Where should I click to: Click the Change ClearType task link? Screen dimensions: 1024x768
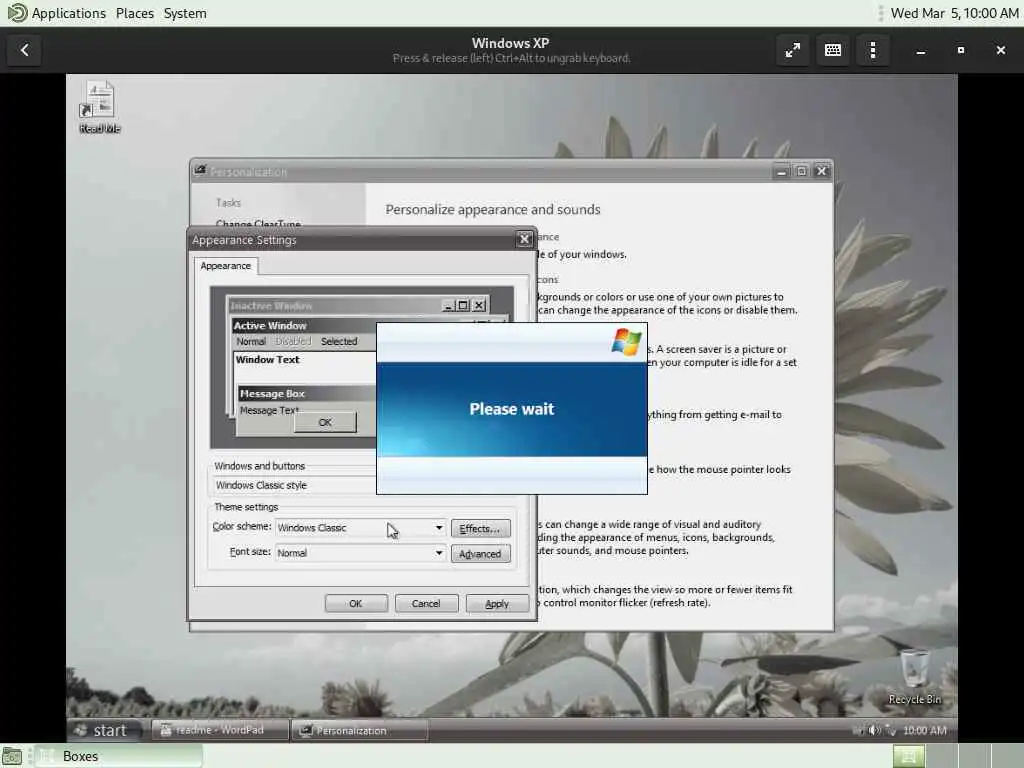point(258,223)
